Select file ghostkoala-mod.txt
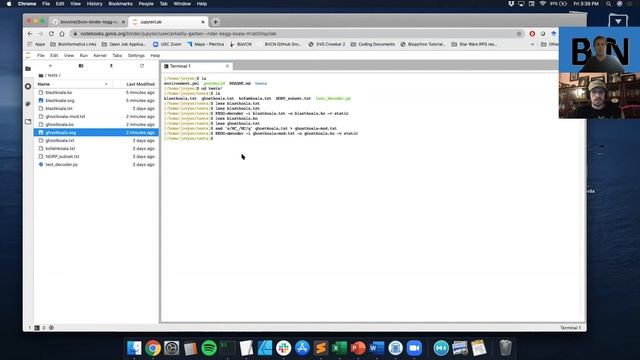The image size is (640, 360). pos(96,116)
